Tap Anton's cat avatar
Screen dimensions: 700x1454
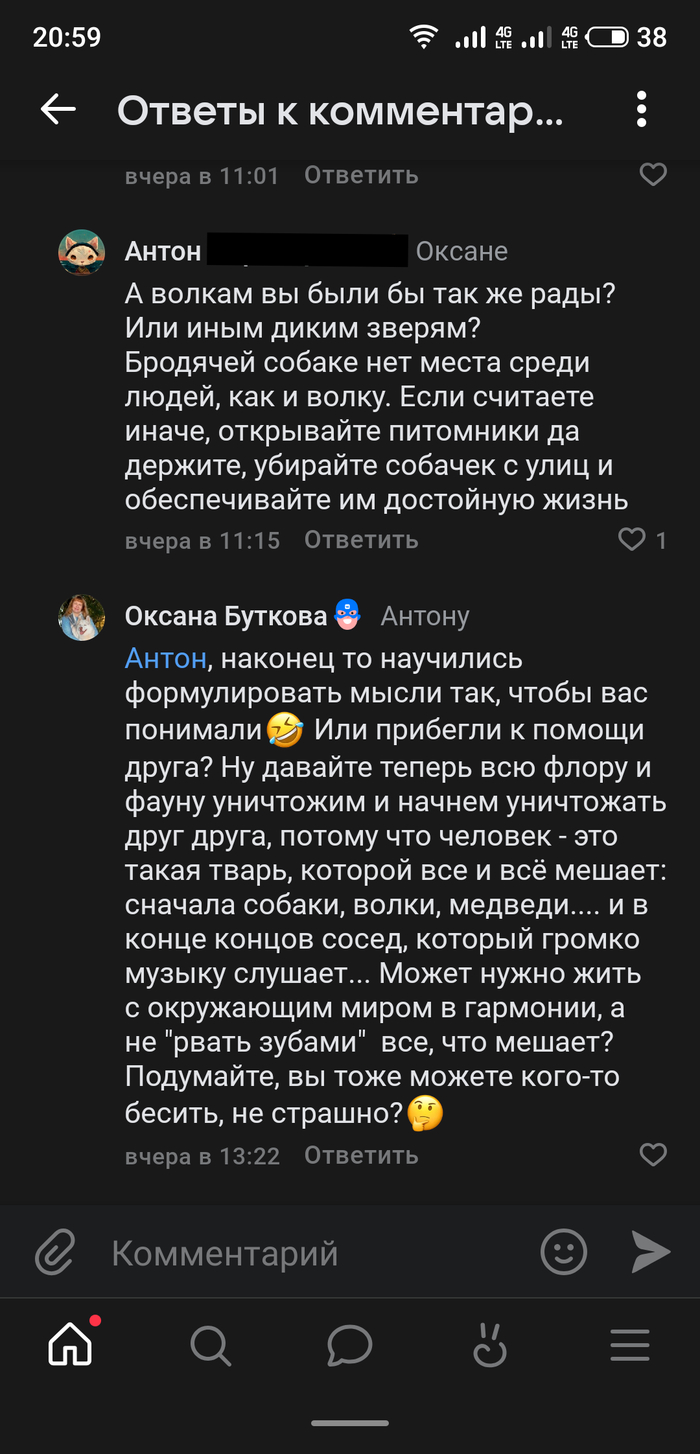pyautogui.click(x=82, y=251)
